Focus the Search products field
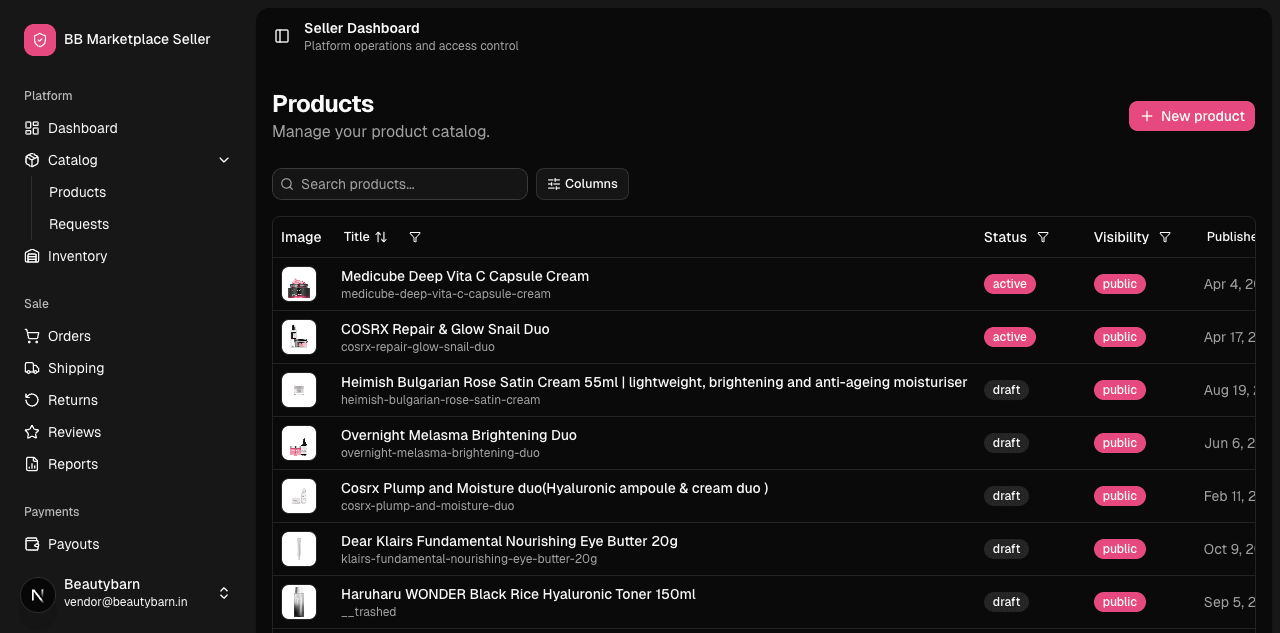Screen dimensions: 1280x633 coord(400,184)
